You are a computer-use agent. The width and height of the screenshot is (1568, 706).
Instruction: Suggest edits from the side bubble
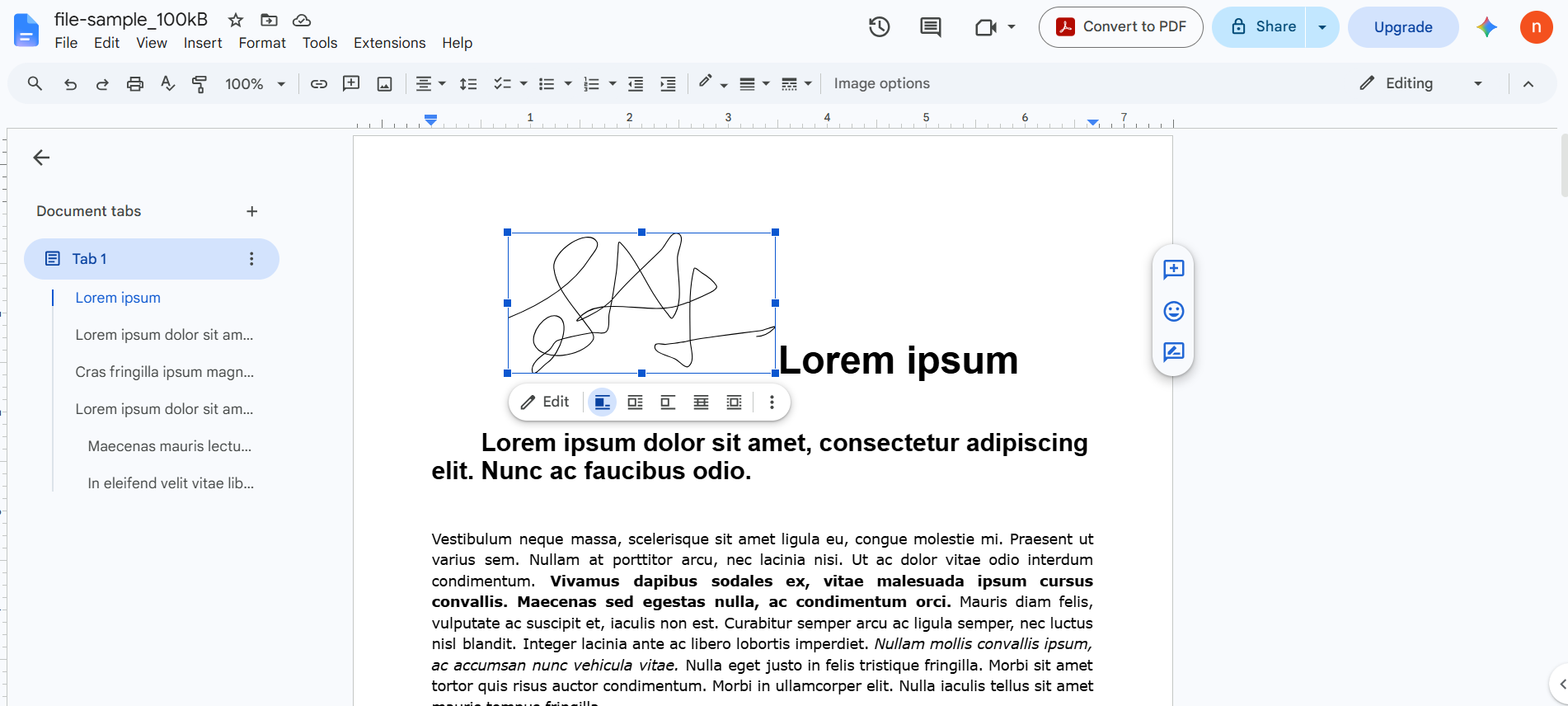coord(1174,352)
